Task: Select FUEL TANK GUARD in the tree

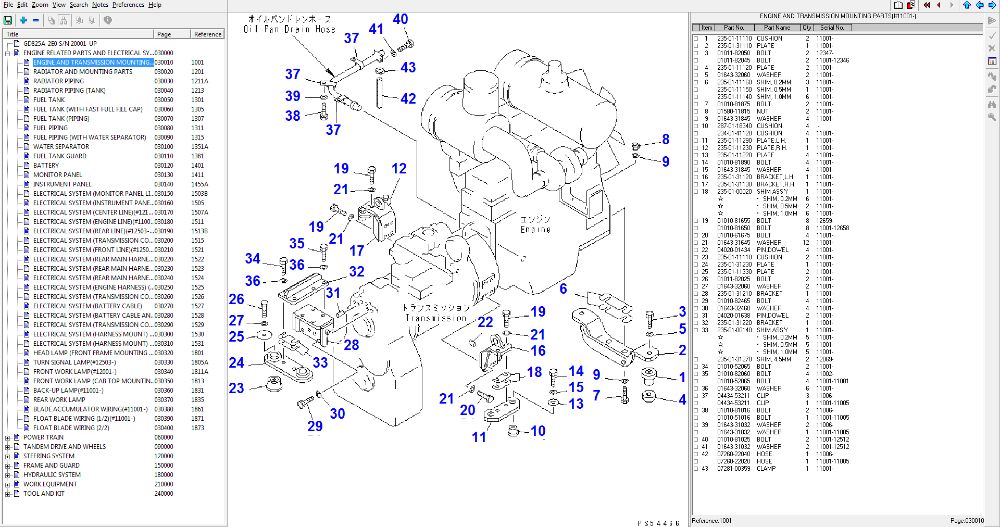Action: click(x=59, y=156)
